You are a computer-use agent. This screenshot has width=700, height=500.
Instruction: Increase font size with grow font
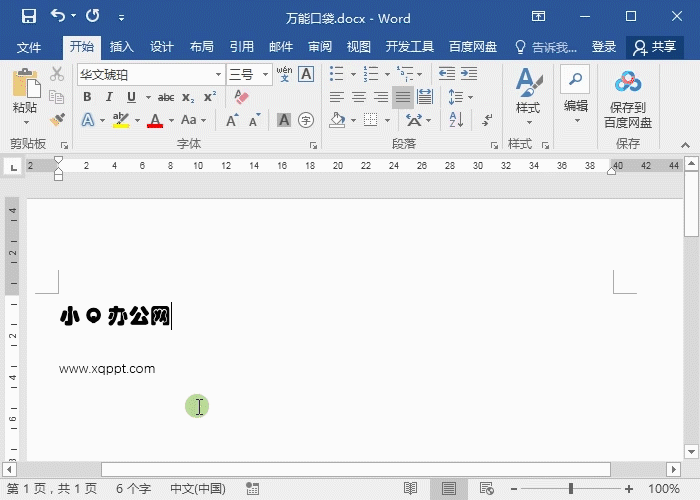(x=232, y=120)
